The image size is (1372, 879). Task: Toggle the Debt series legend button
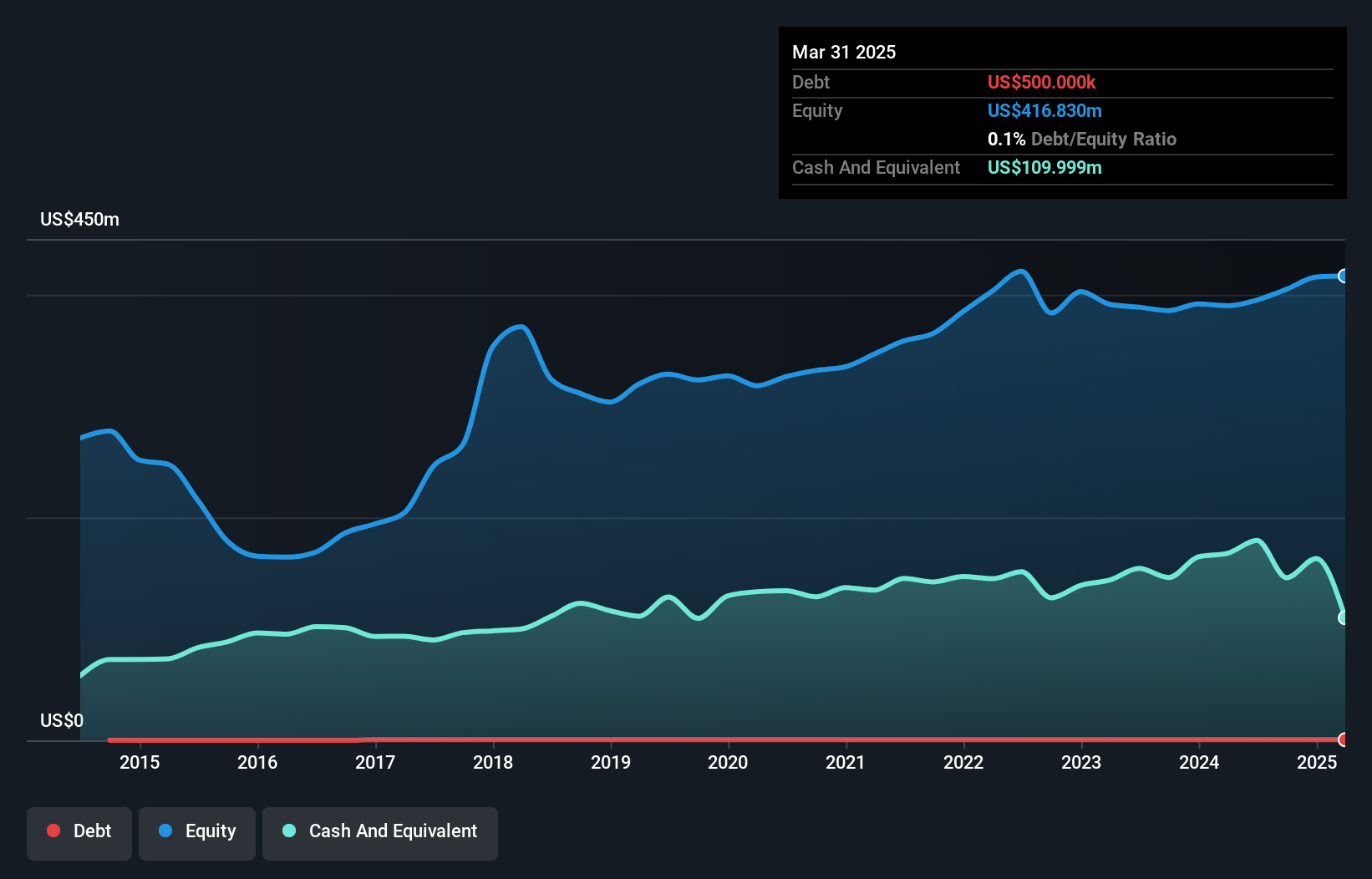pyautogui.click(x=79, y=833)
